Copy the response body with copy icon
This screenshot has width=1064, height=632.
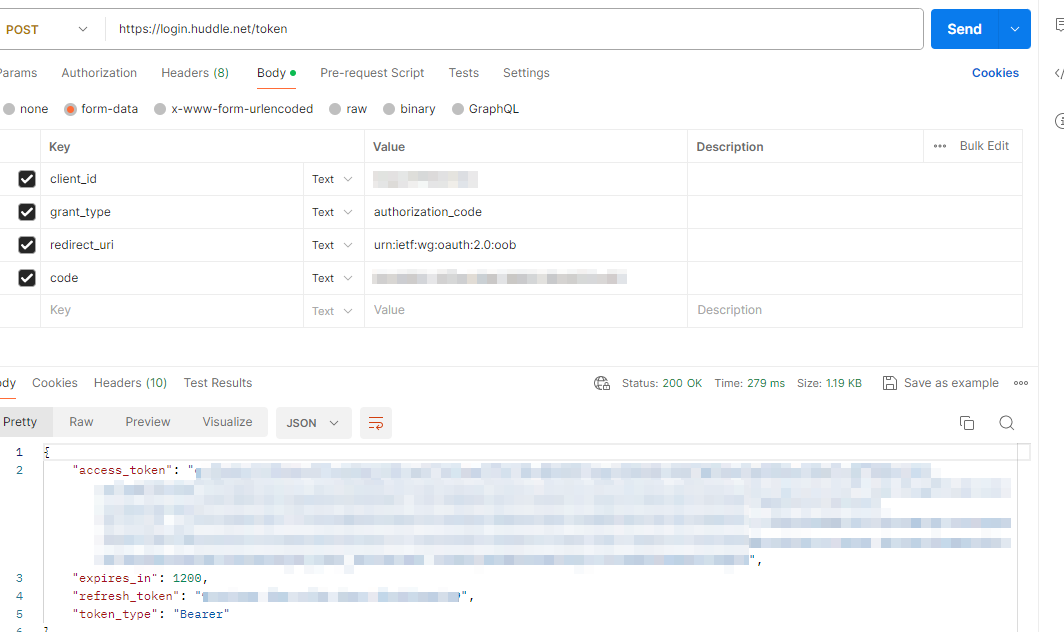[966, 423]
